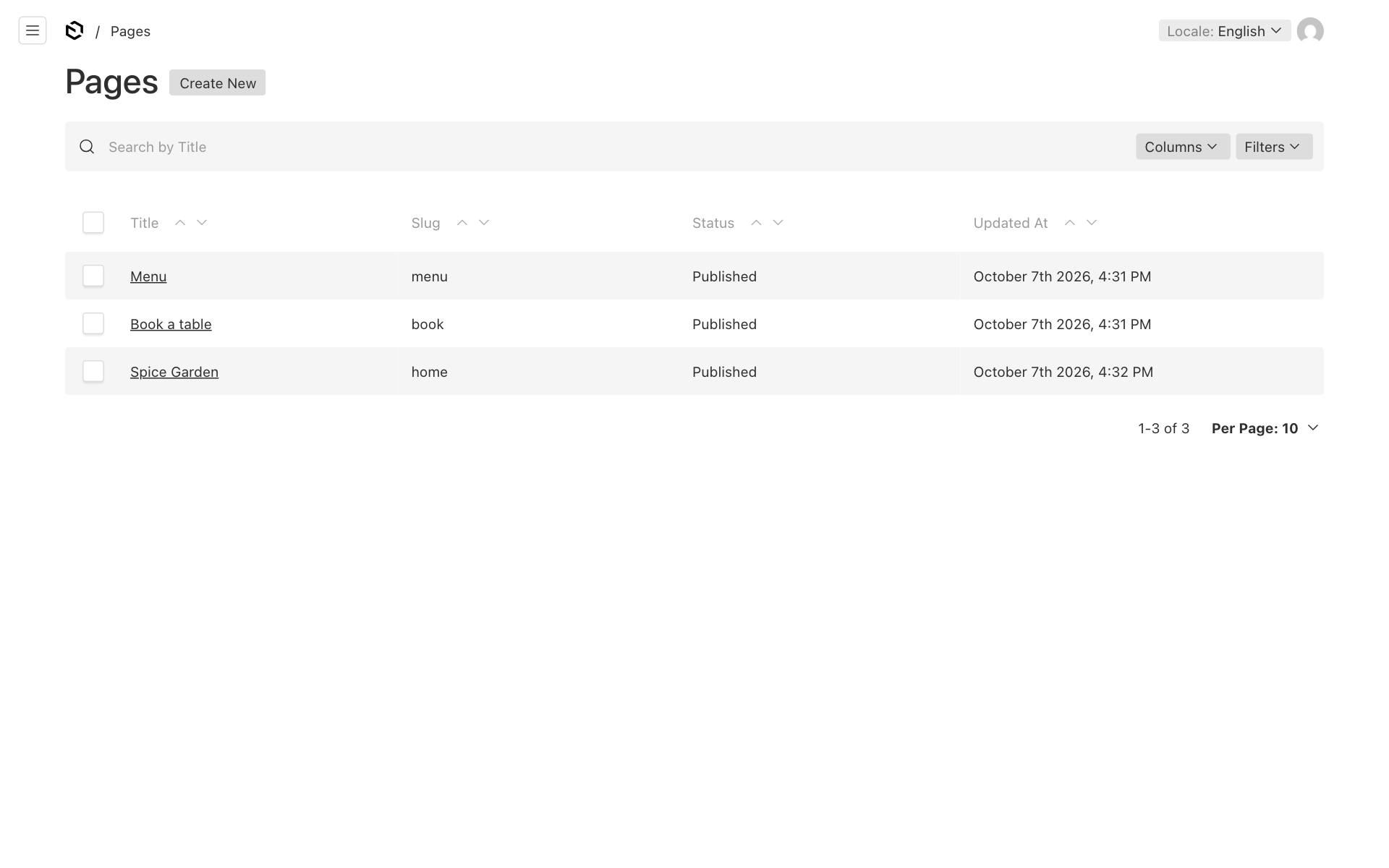Sort Title column ascending
The height and width of the screenshot is (868, 1389).
[180, 223]
